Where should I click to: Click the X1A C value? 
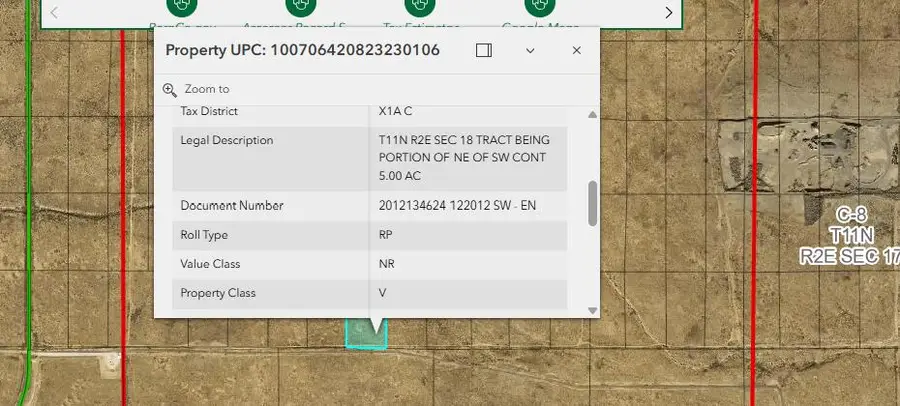click(395, 111)
